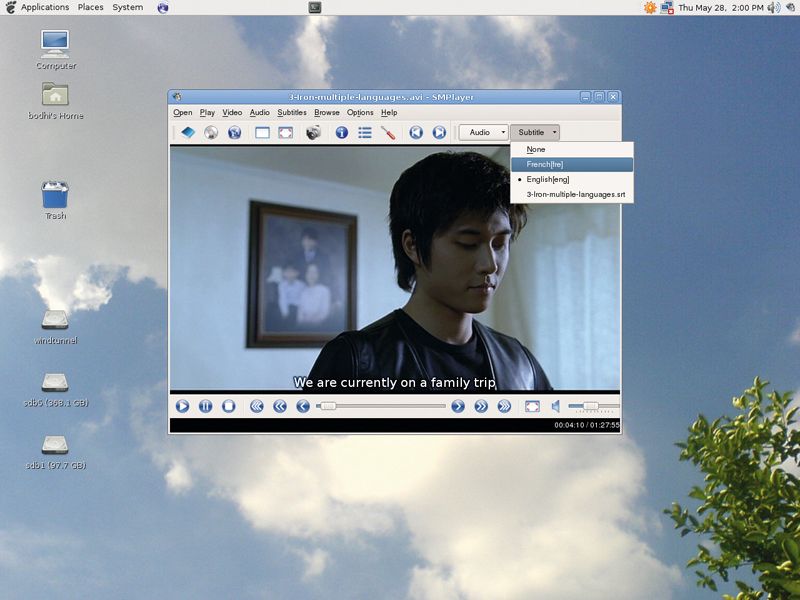Open the Audio track dropdown

point(483,133)
